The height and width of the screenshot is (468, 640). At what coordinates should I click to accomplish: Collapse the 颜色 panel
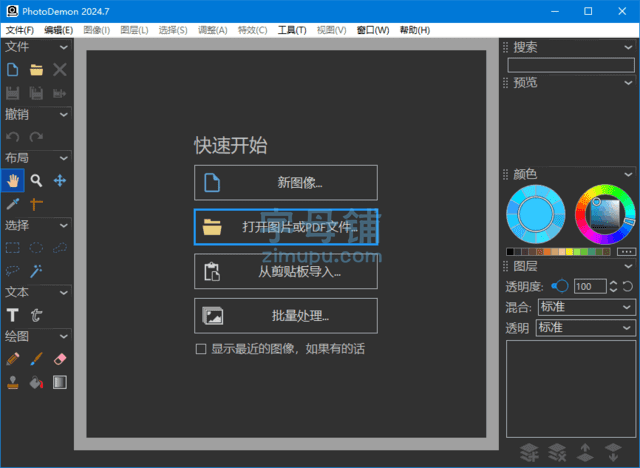(628, 175)
